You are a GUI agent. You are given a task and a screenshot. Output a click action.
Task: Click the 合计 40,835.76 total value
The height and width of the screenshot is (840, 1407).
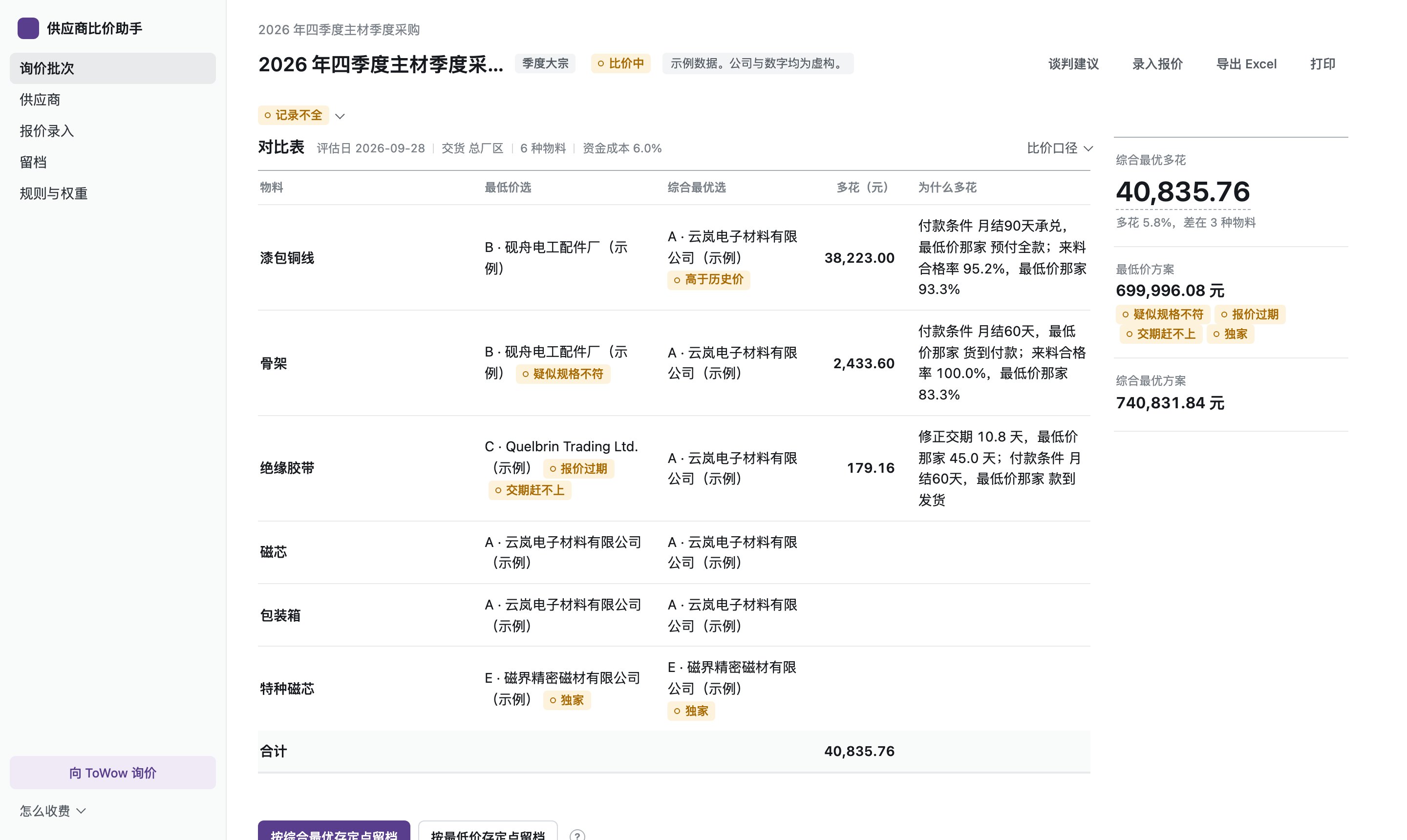point(859,752)
